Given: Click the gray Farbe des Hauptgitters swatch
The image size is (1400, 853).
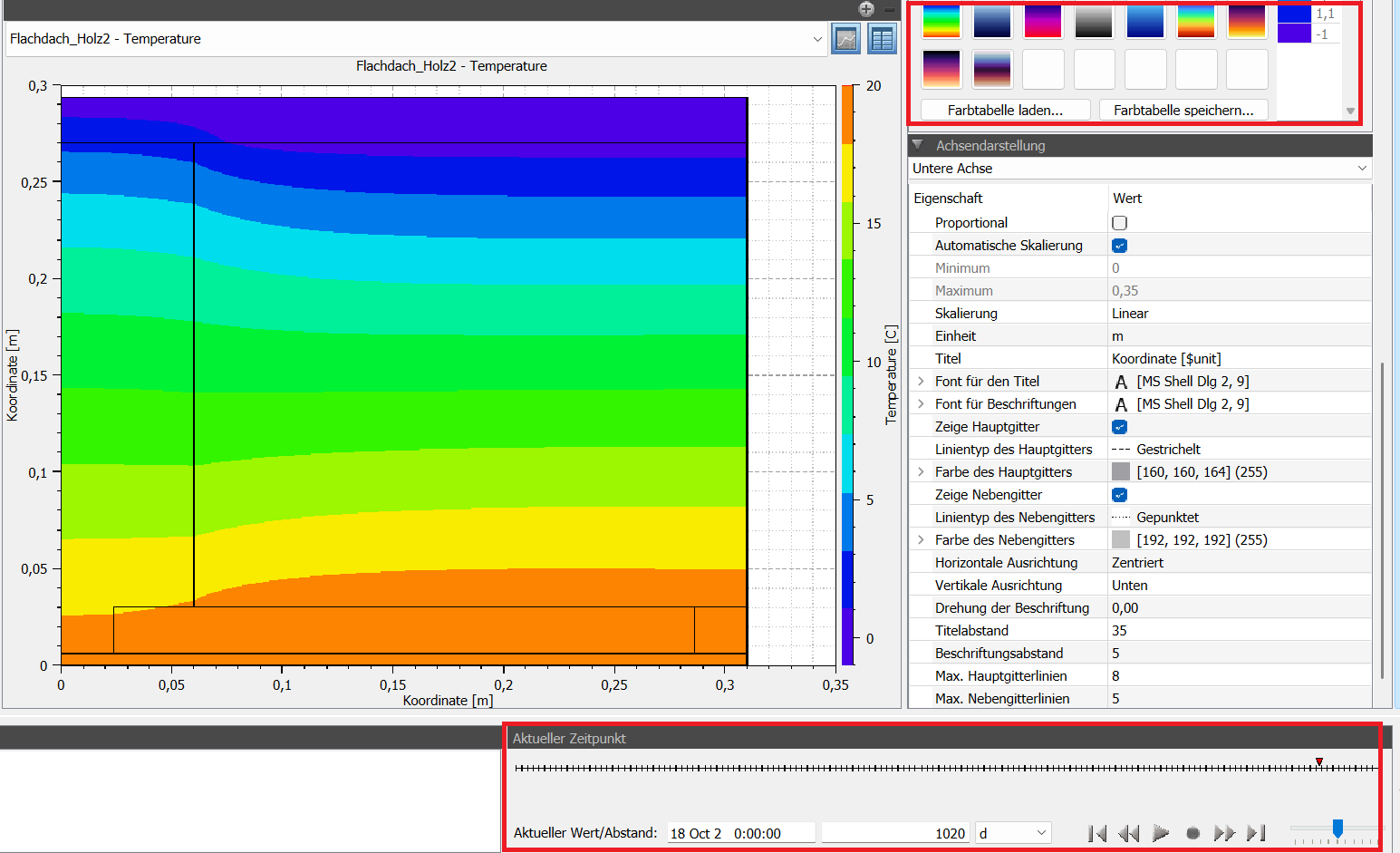Looking at the screenshot, I should [1121, 472].
